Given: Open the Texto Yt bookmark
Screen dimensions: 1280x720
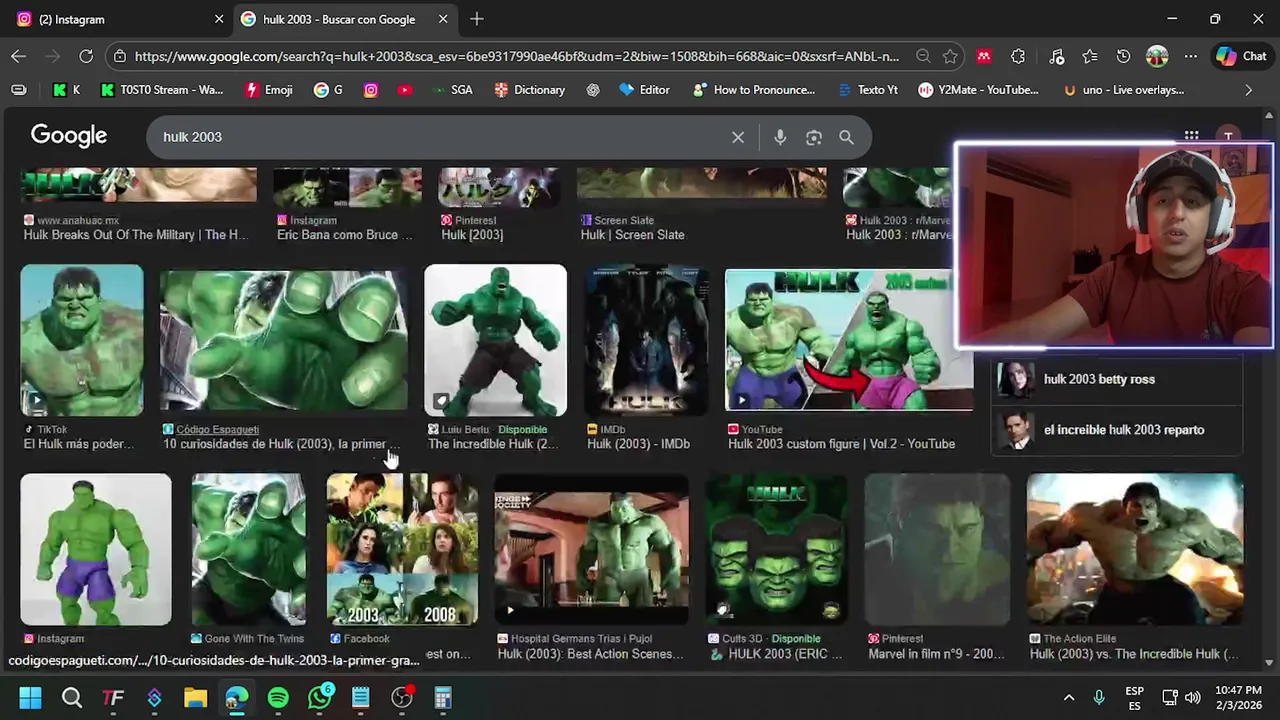Looking at the screenshot, I should pos(867,90).
